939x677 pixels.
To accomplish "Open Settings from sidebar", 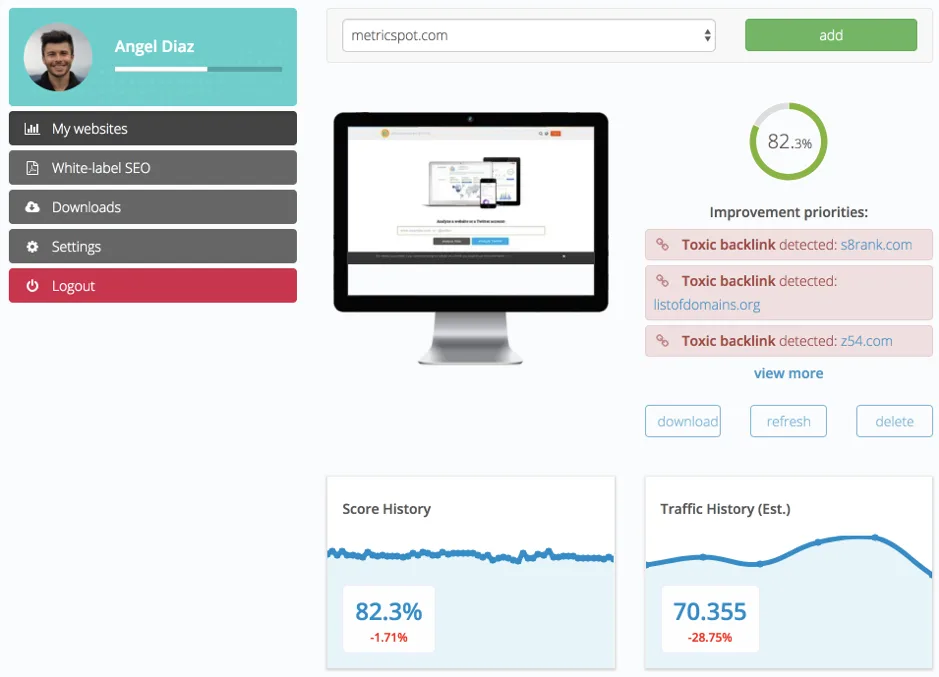I will point(153,246).
